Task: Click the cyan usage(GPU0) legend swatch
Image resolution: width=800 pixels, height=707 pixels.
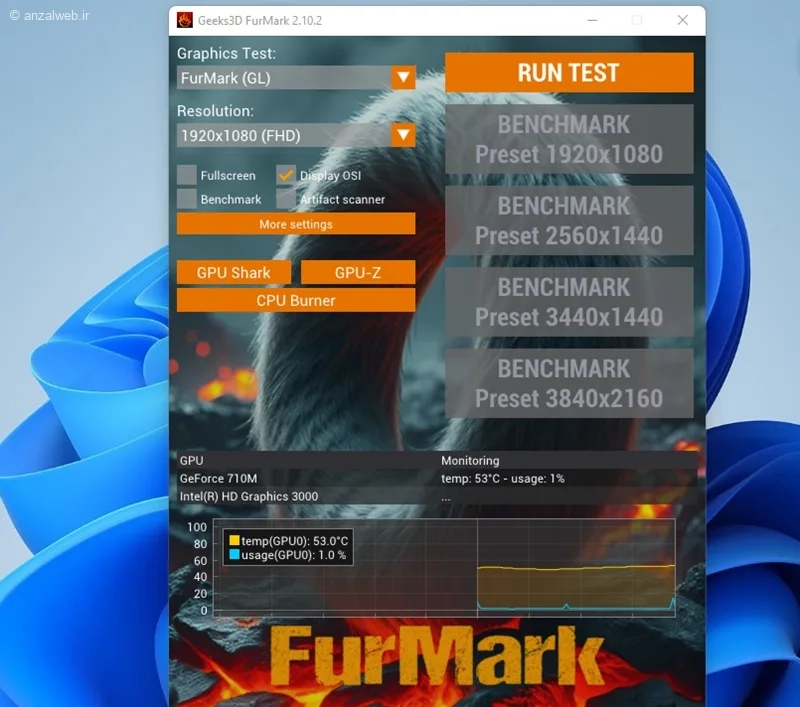Action: 234,554
